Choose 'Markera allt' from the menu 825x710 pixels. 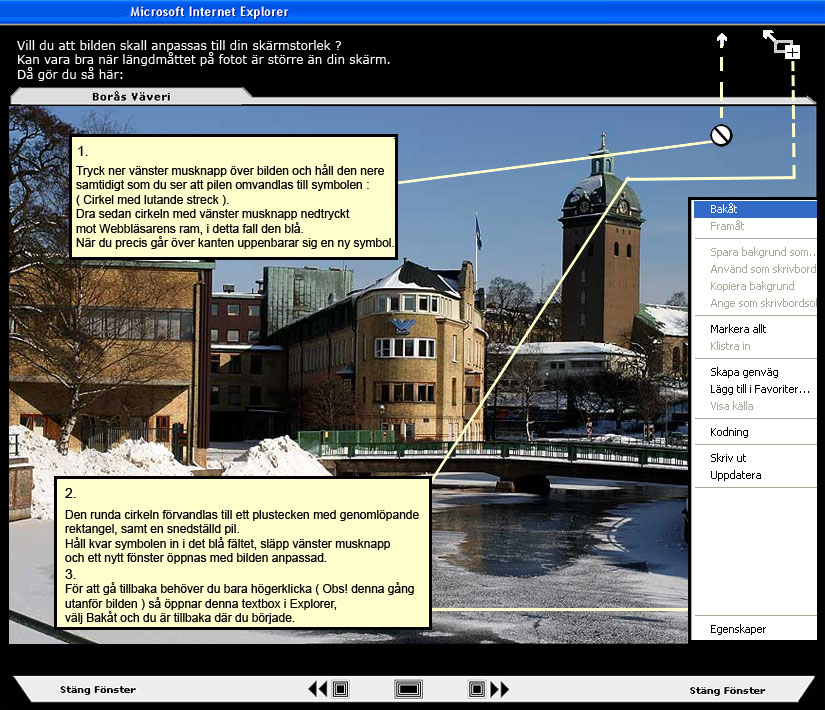tap(755, 329)
